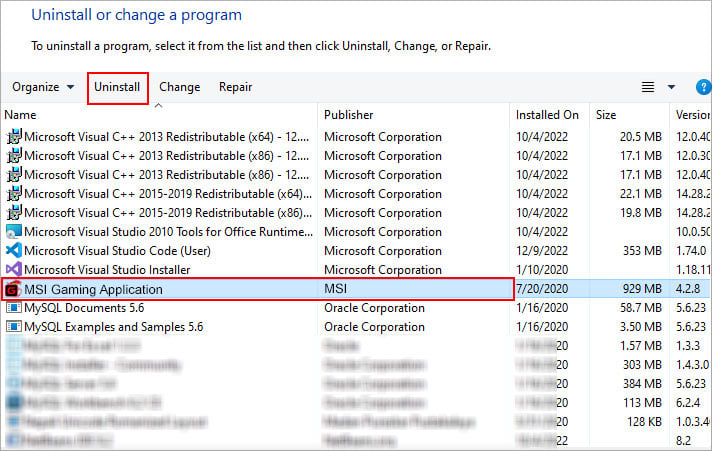Select MySQL Examples and Samples 5.6
This screenshot has width=712, height=451.
click(114, 327)
